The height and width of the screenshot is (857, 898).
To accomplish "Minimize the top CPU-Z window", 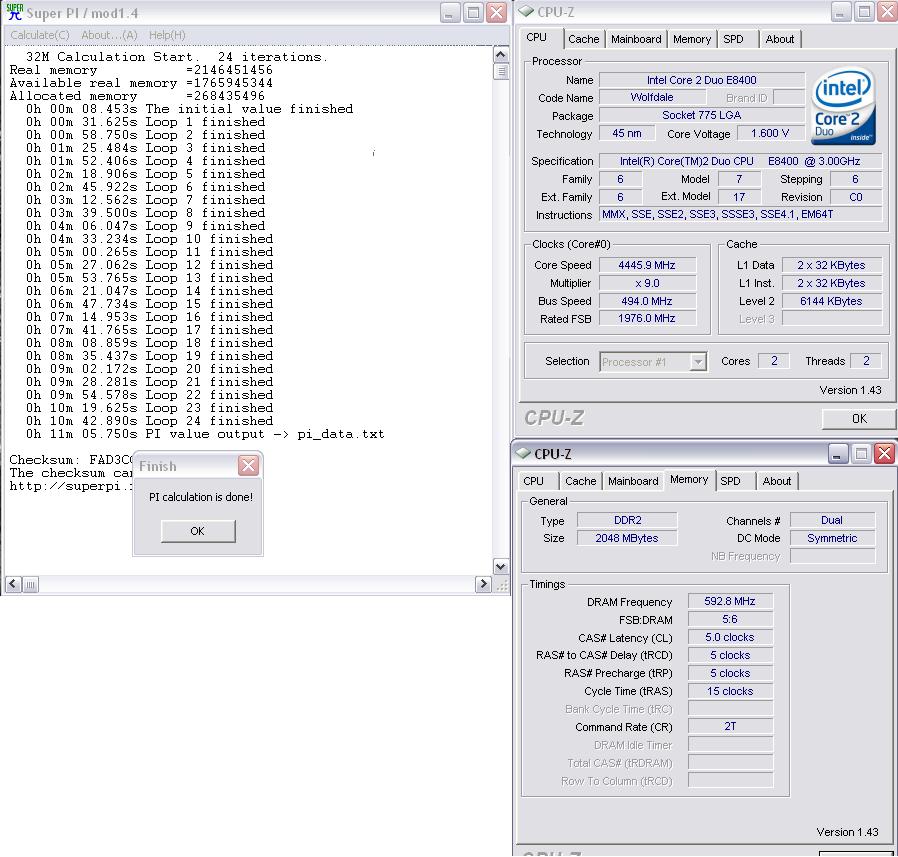I will point(840,12).
